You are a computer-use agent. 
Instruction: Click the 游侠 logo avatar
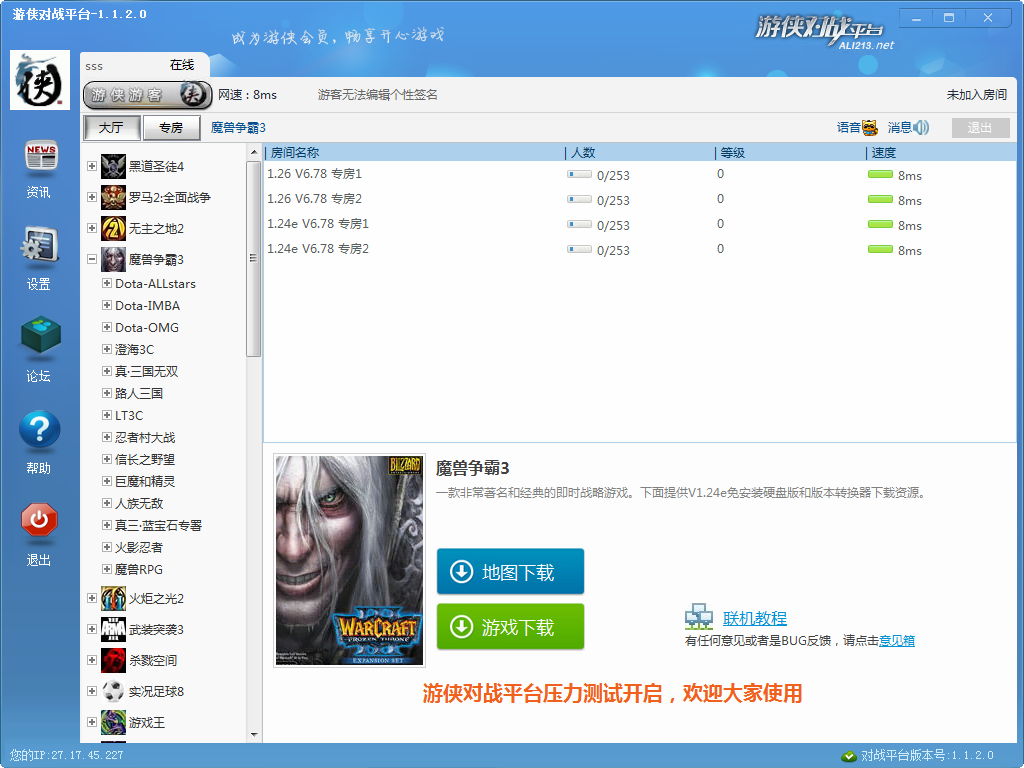(x=40, y=80)
